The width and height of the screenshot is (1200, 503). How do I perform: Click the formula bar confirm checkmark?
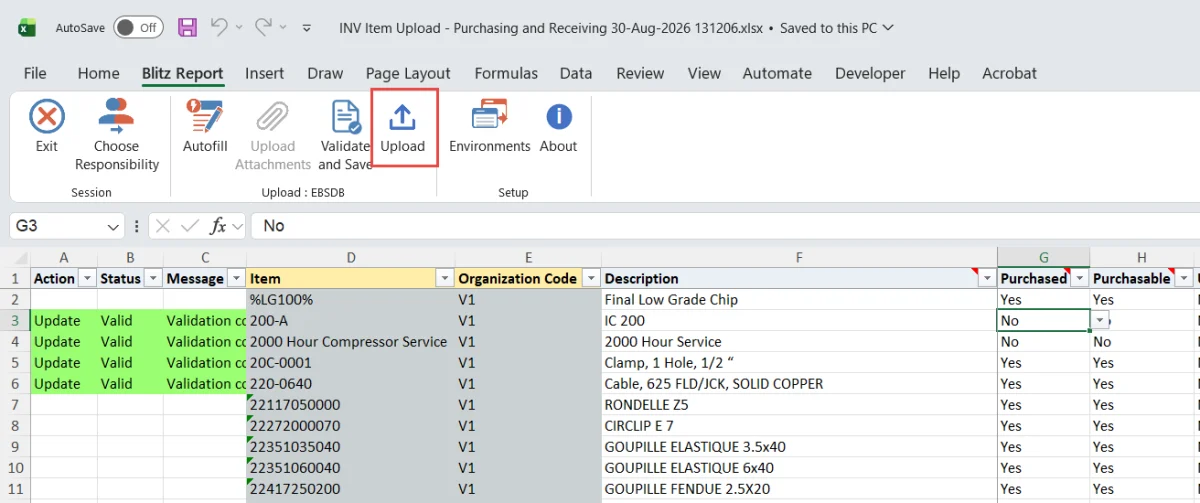[x=190, y=226]
